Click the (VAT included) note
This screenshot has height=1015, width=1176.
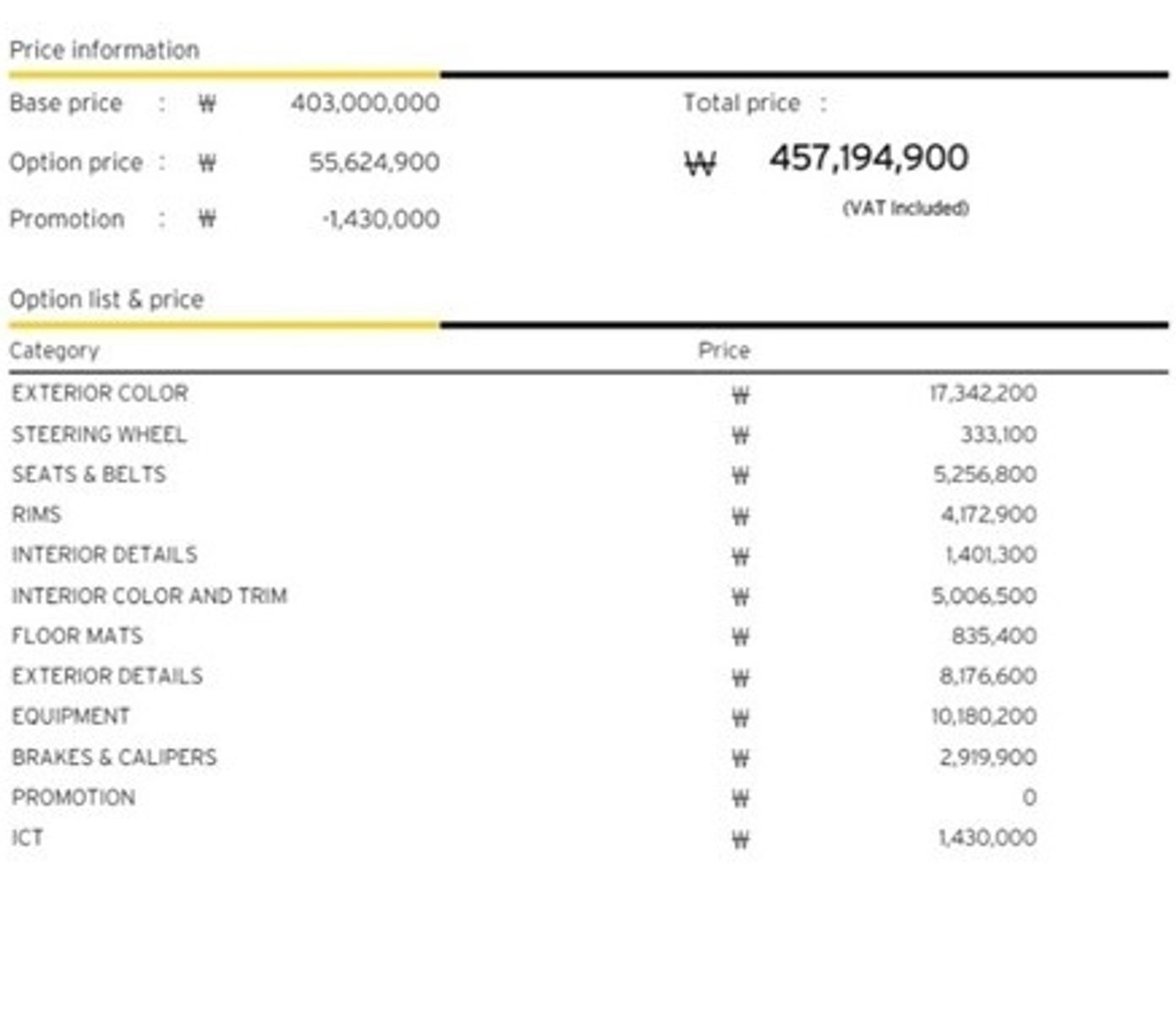click(905, 208)
